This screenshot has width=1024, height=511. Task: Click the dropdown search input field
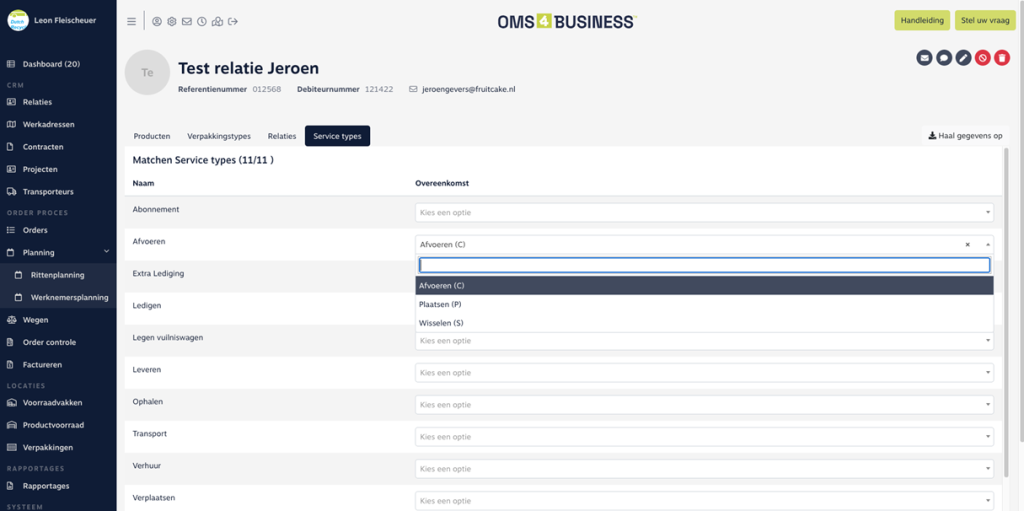[x=704, y=265]
